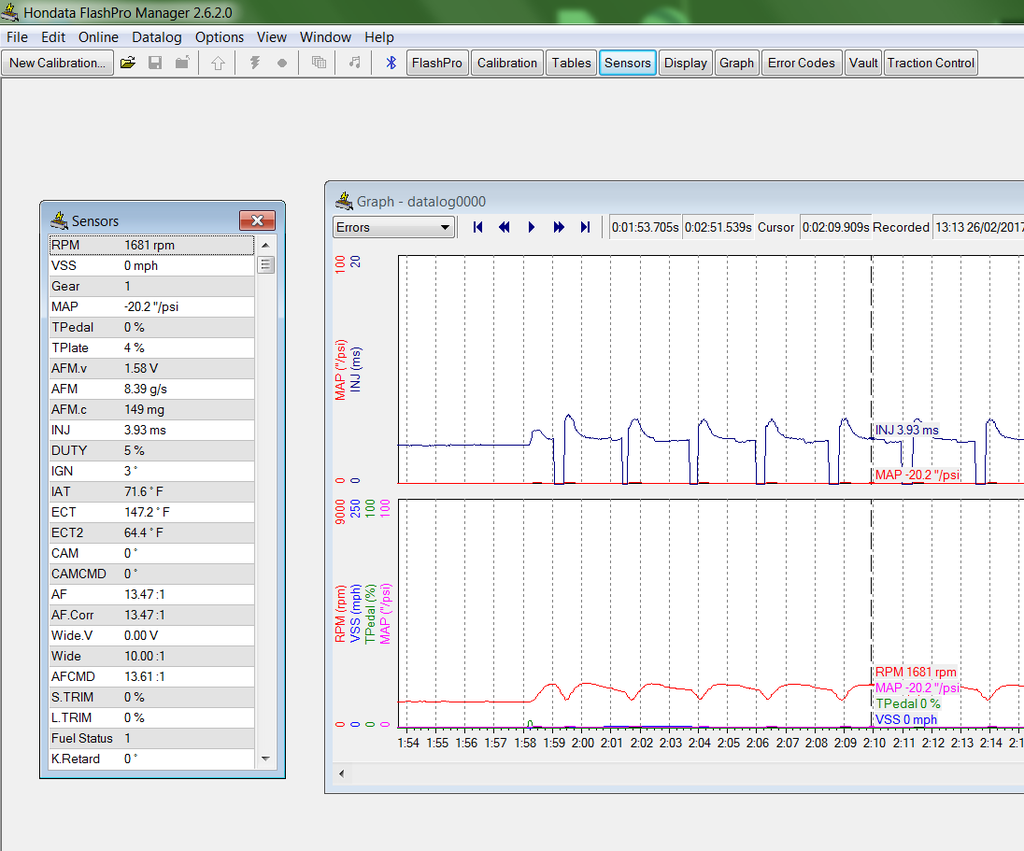Open the Errors dropdown in Graph
The width and height of the screenshot is (1024, 851).
point(393,227)
